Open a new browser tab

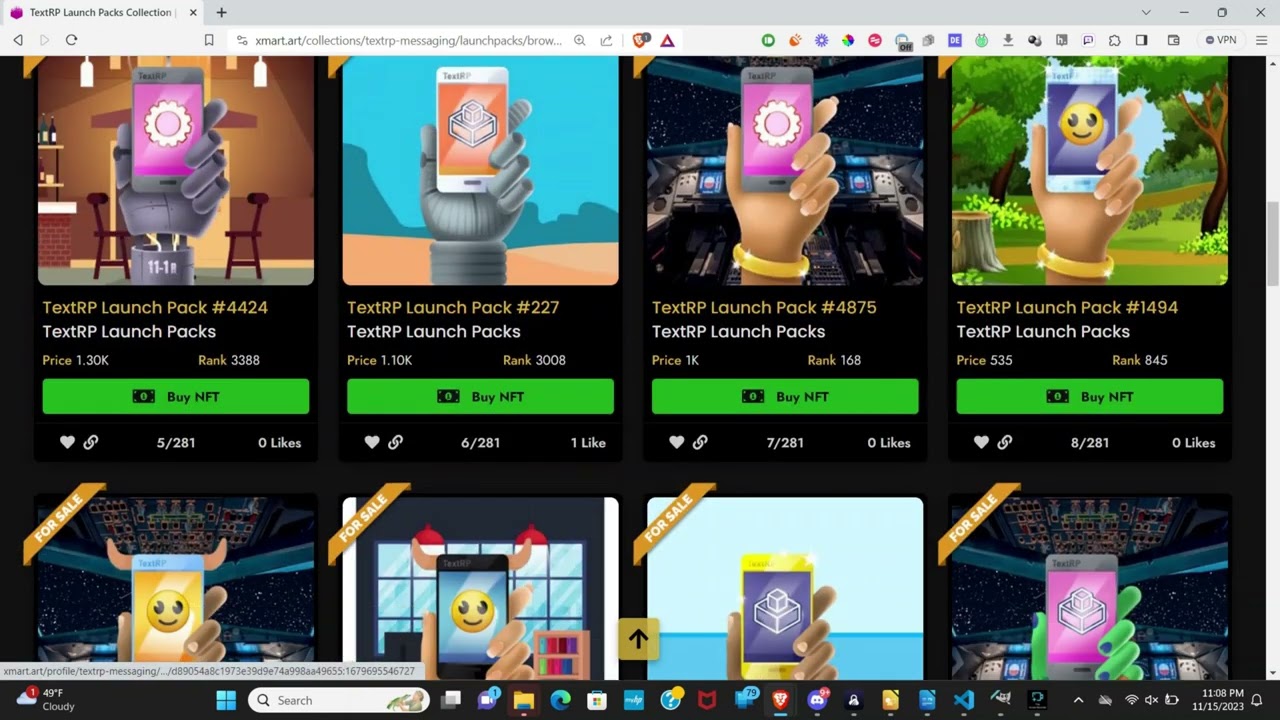(x=221, y=12)
